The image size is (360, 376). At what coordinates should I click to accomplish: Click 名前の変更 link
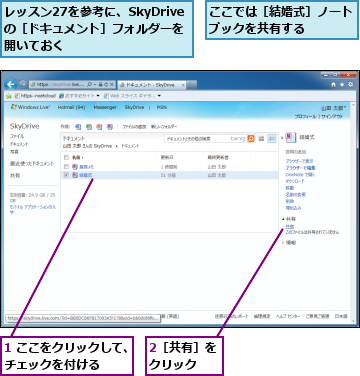pos(295,194)
